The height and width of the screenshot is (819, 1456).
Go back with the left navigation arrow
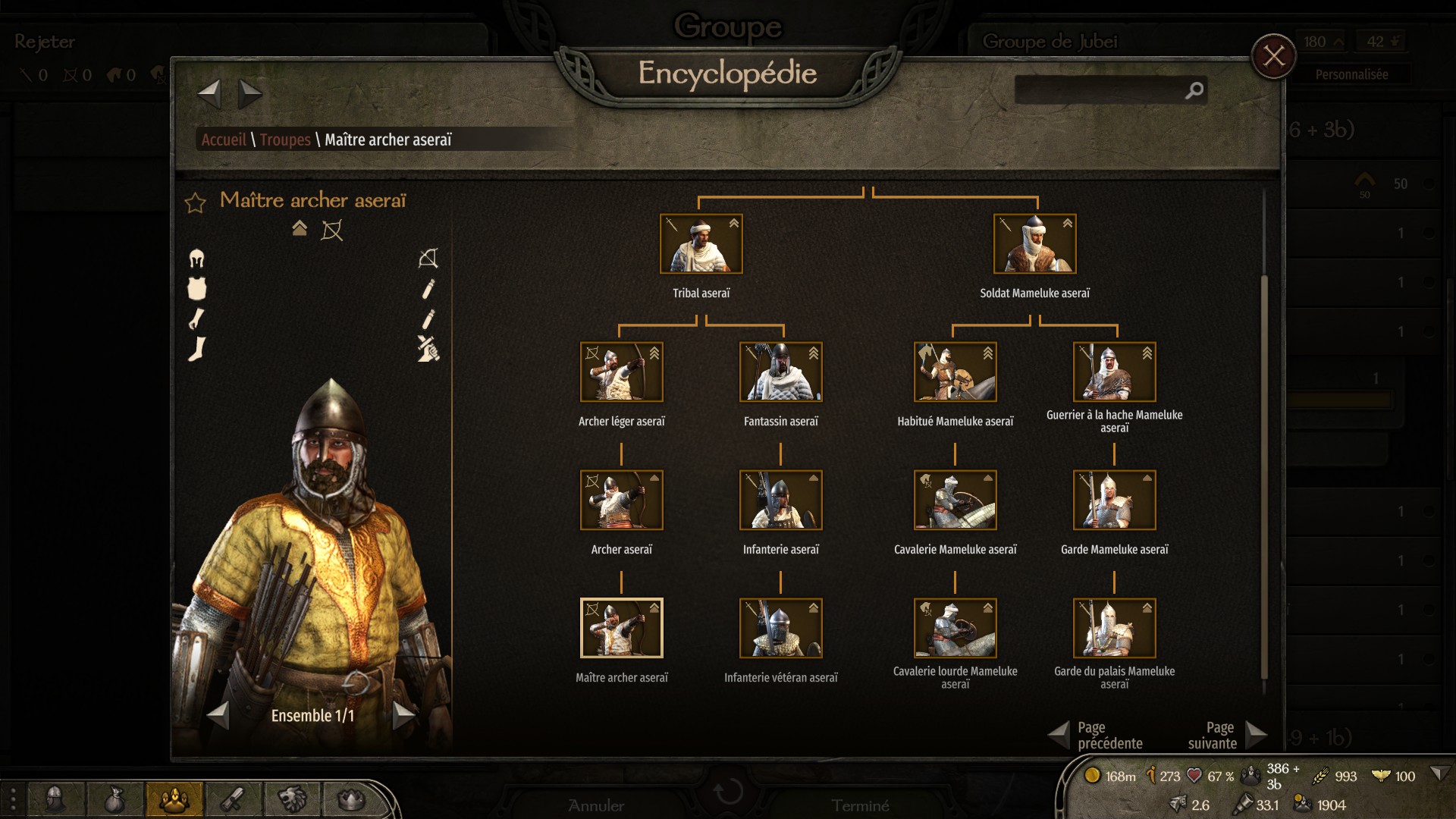pyautogui.click(x=209, y=94)
